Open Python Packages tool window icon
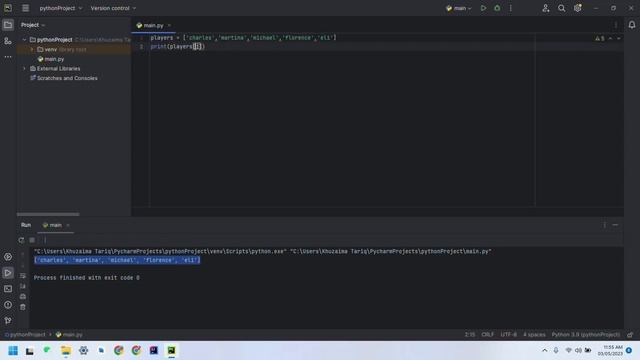The width and height of the screenshot is (640, 360). point(8,257)
